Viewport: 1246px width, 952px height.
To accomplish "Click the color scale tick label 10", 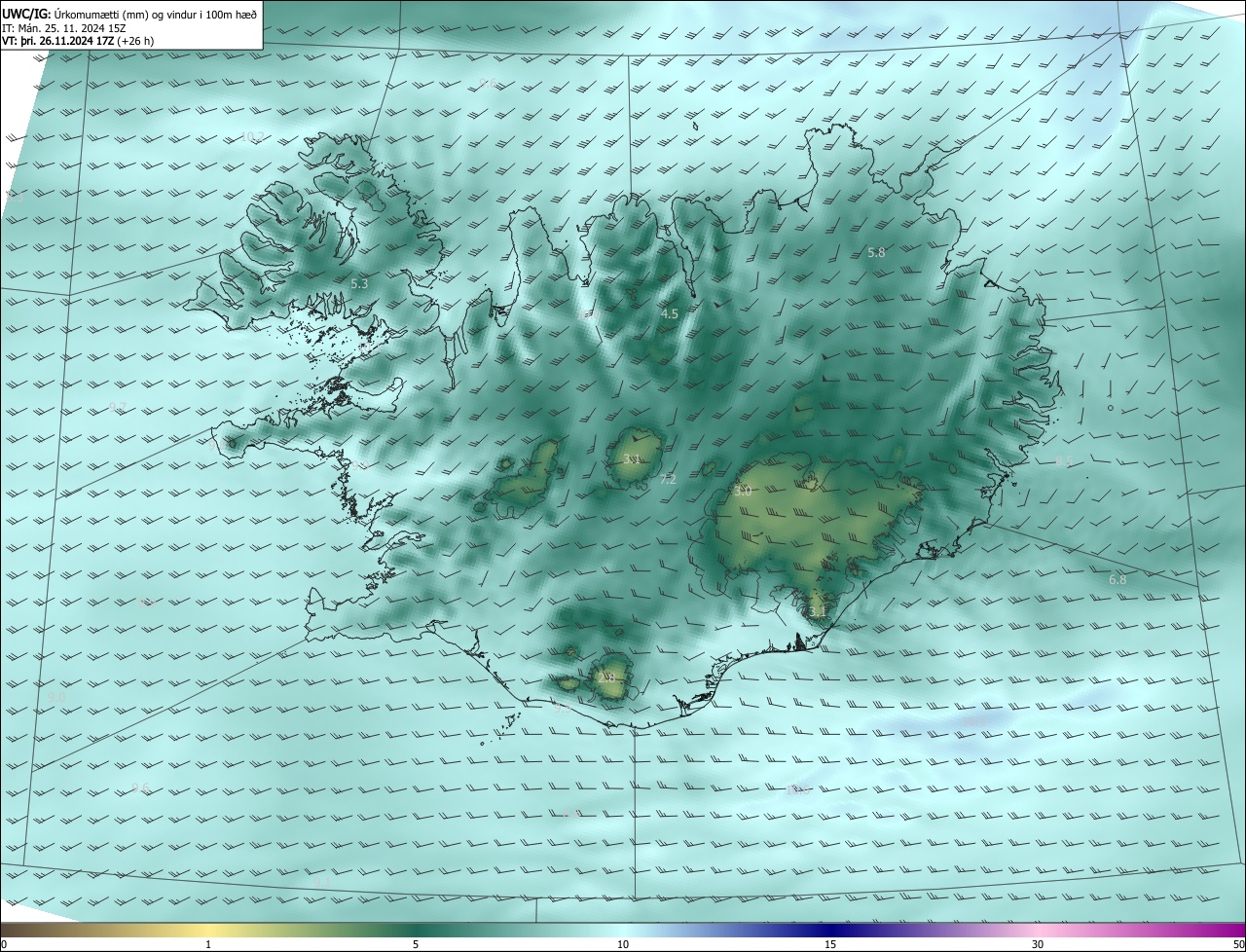I will tap(623, 944).
